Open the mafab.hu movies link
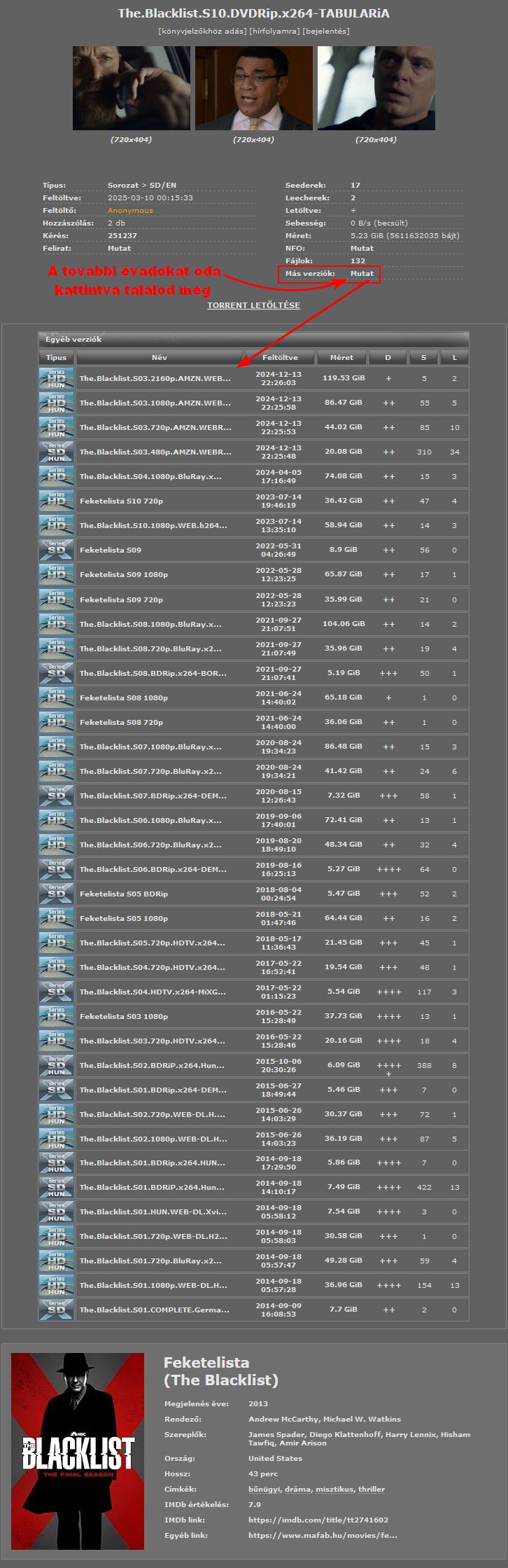This screenshot has height=1568, width=508. (323, 1535)
